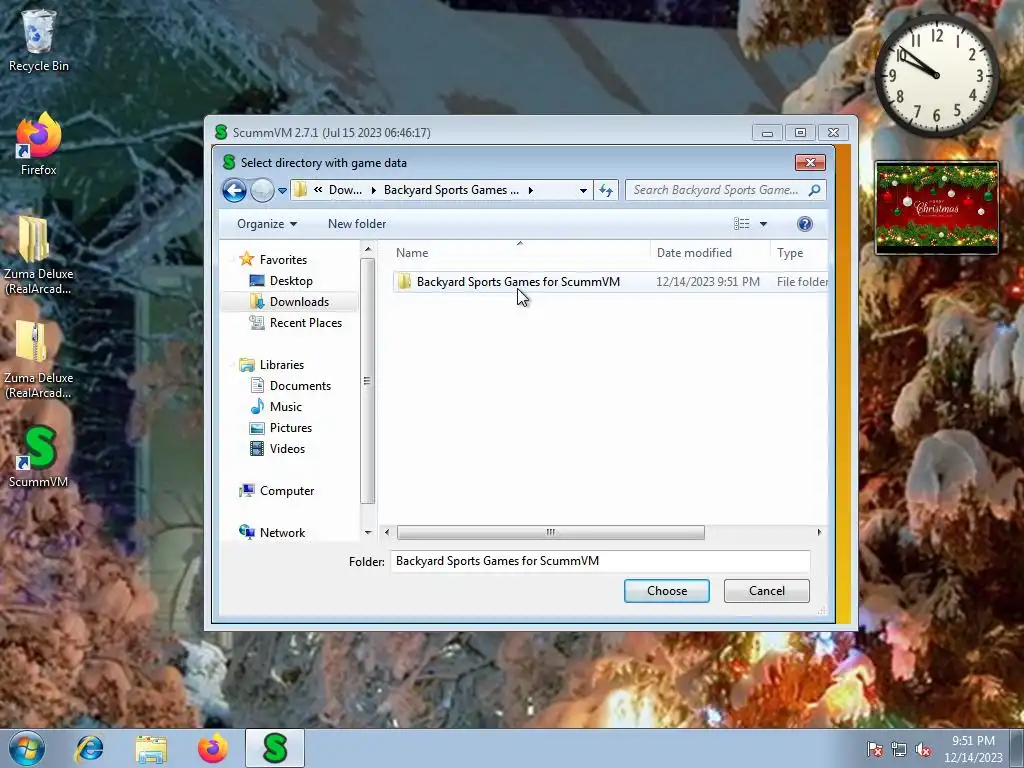Select Videos library in navigation pane
The width and height of the screenshot is (1024, 768).
coord(287,449)
